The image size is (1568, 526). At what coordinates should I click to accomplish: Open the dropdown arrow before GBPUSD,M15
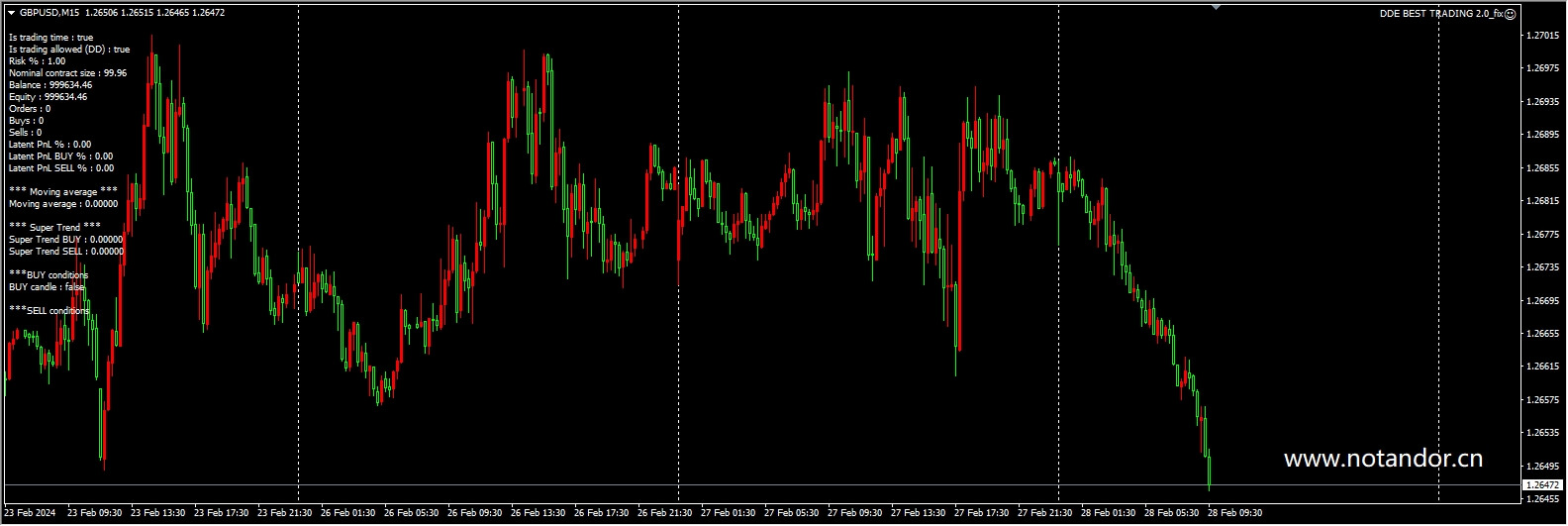[11, 13]
